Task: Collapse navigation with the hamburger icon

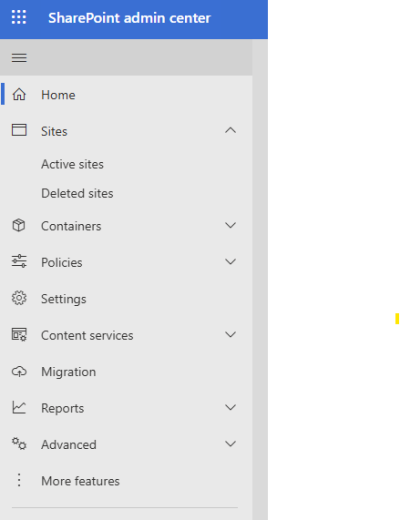Action: [x=19, y=58]
